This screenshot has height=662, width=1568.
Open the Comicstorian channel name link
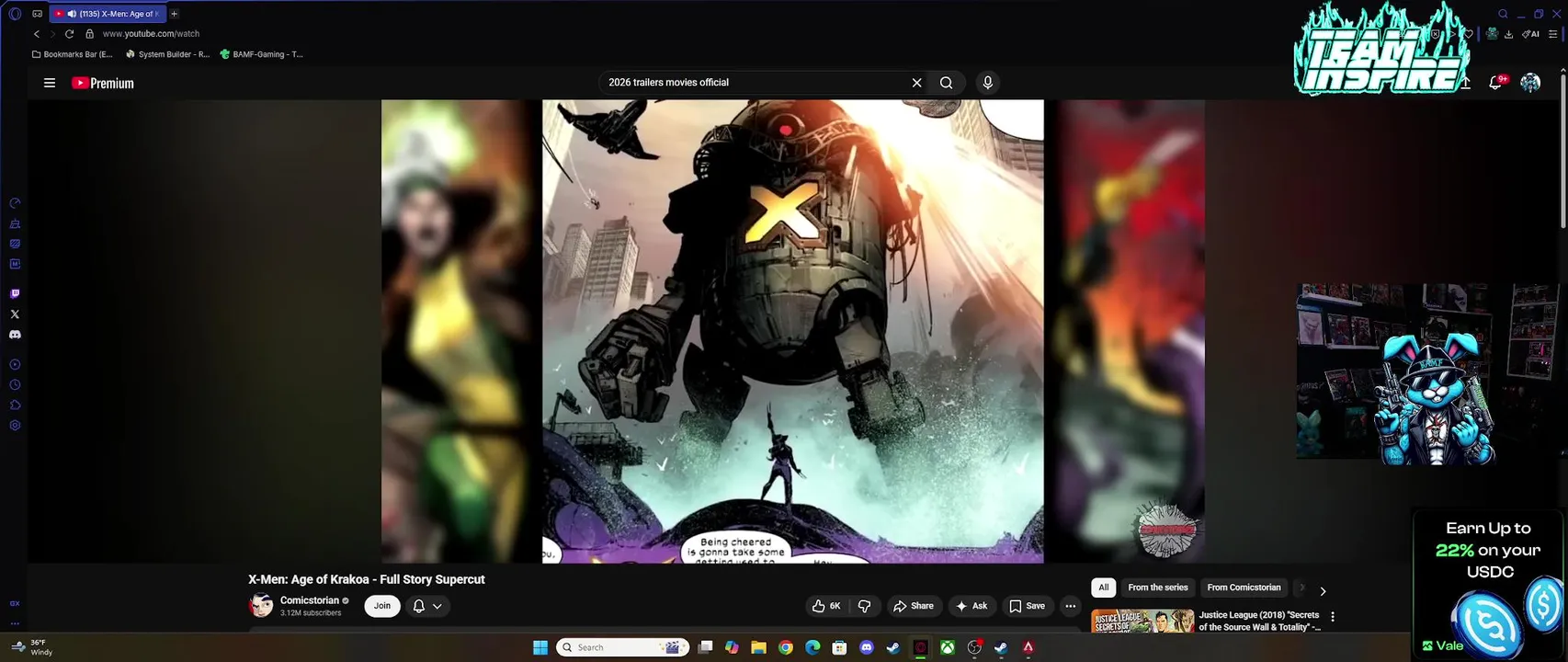(310, 600)
